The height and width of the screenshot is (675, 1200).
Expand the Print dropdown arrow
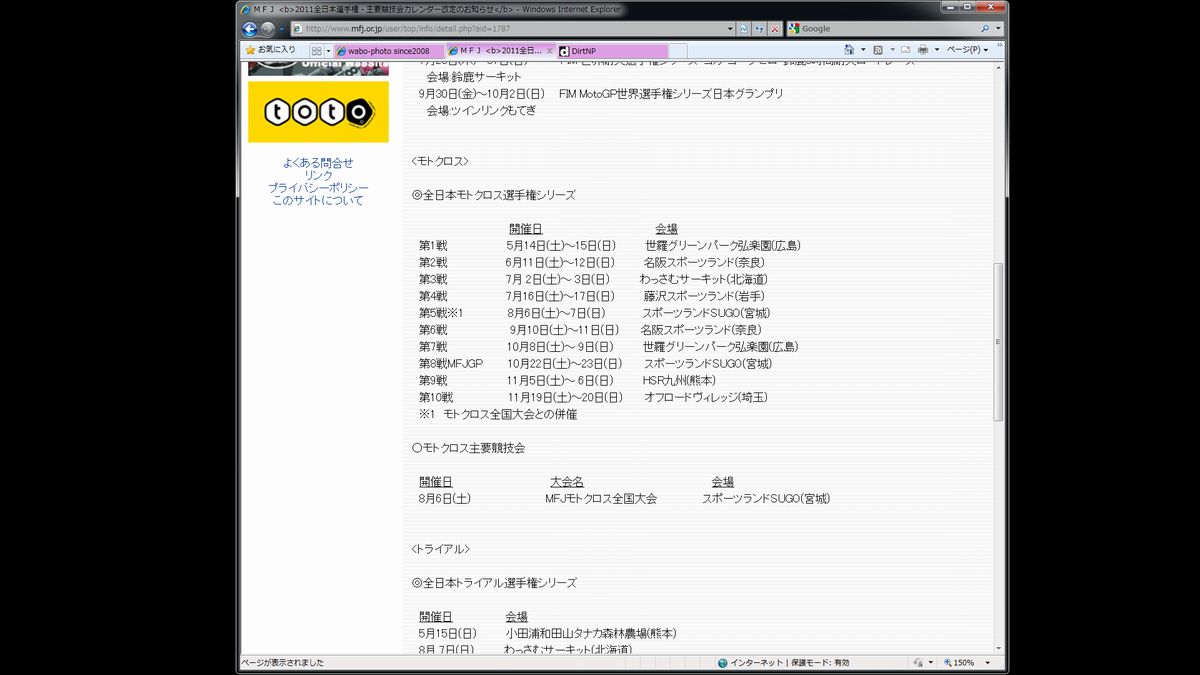936,49
